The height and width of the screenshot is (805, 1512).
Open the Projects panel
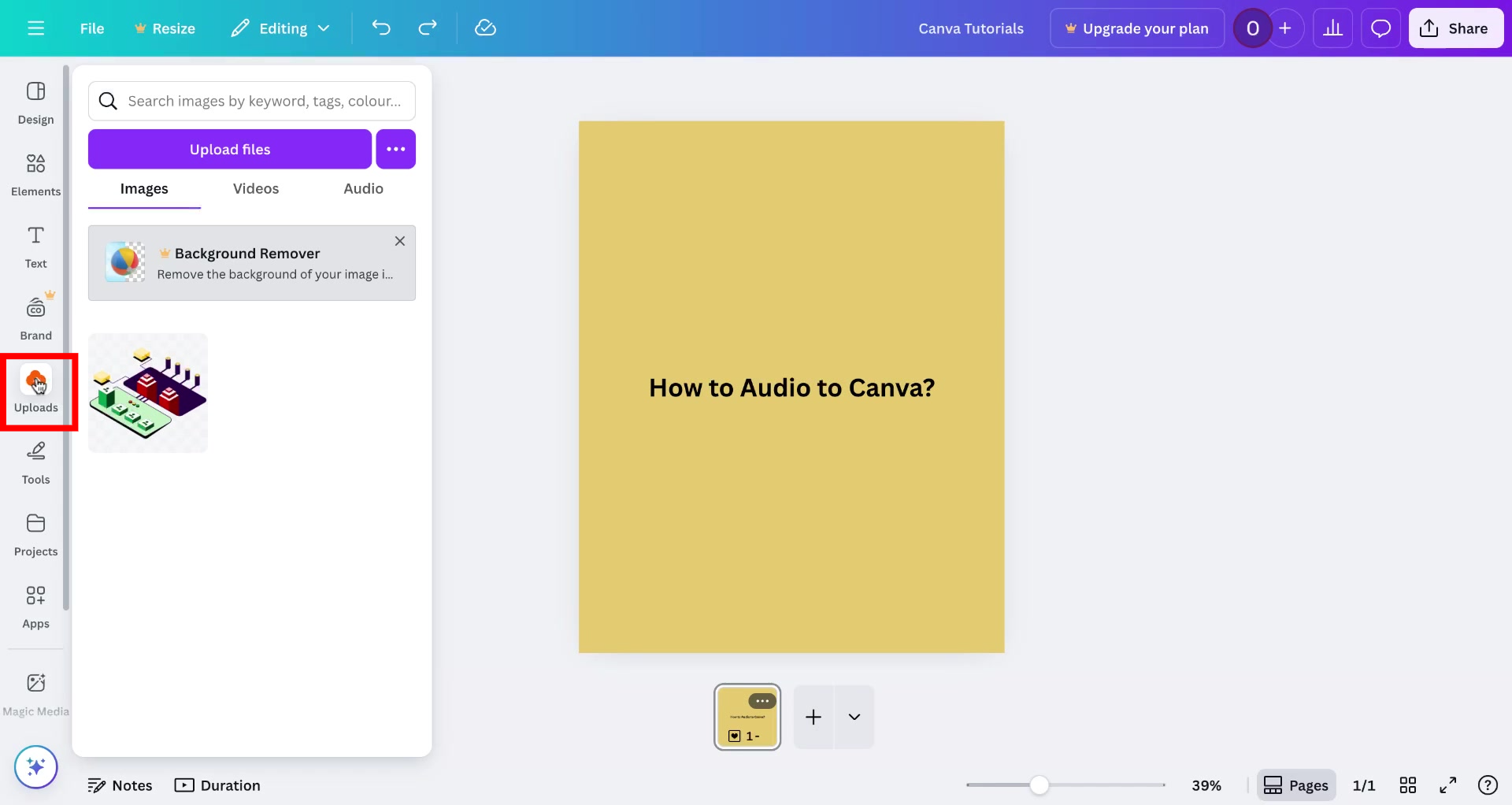click(35, 534)
